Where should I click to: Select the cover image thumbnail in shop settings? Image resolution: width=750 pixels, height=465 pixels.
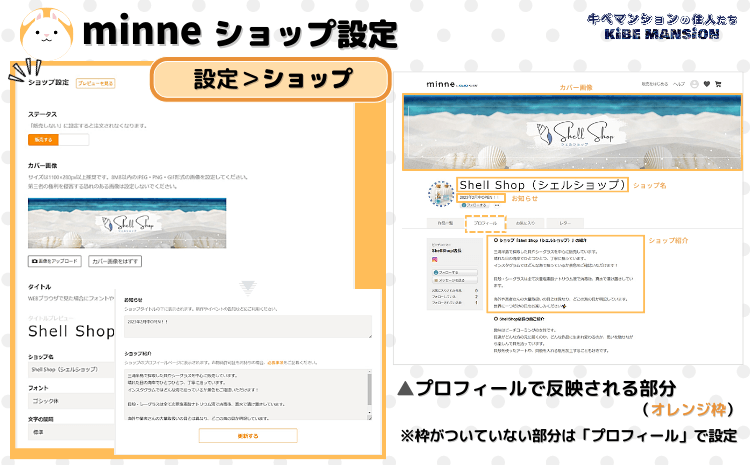pyautogui.click(x=127, y=223)
